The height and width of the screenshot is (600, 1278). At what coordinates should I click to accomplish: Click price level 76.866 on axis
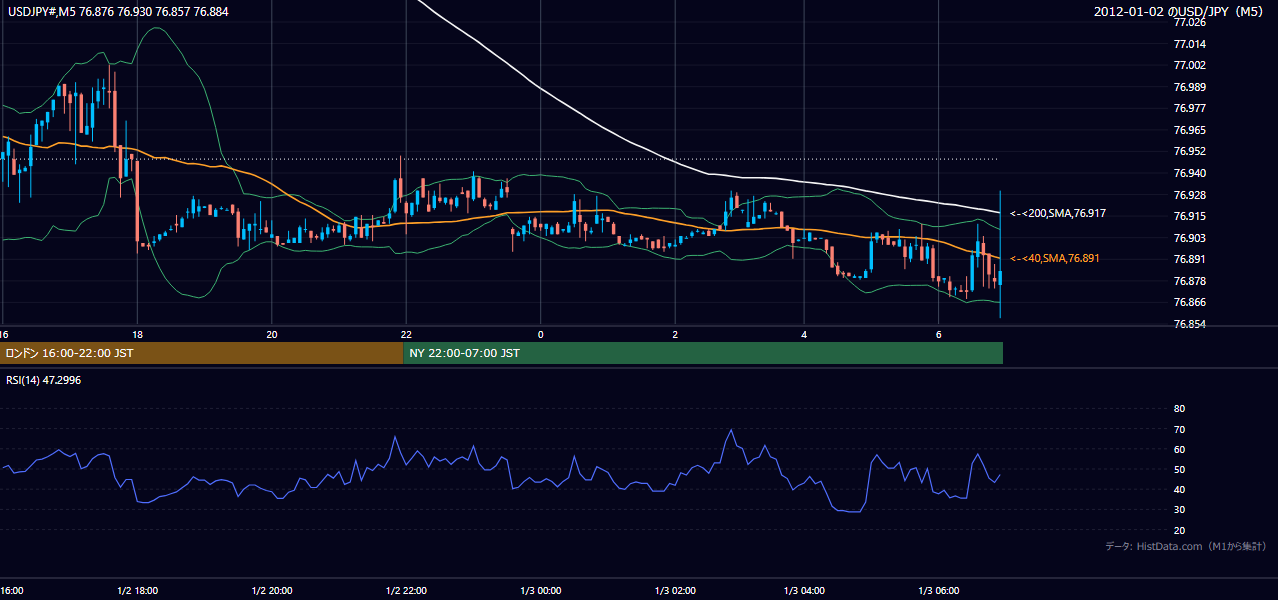pos(1190,302)
